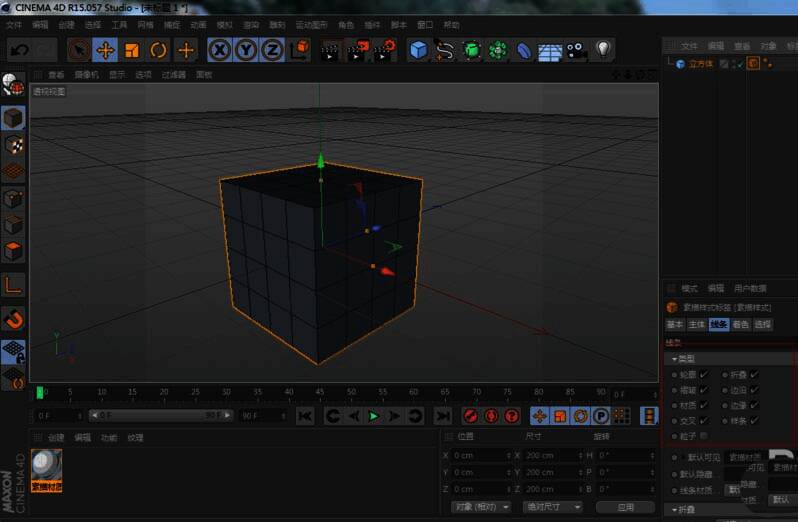Click the Scale tool icon
798x522 pixels.
[132, 49]
